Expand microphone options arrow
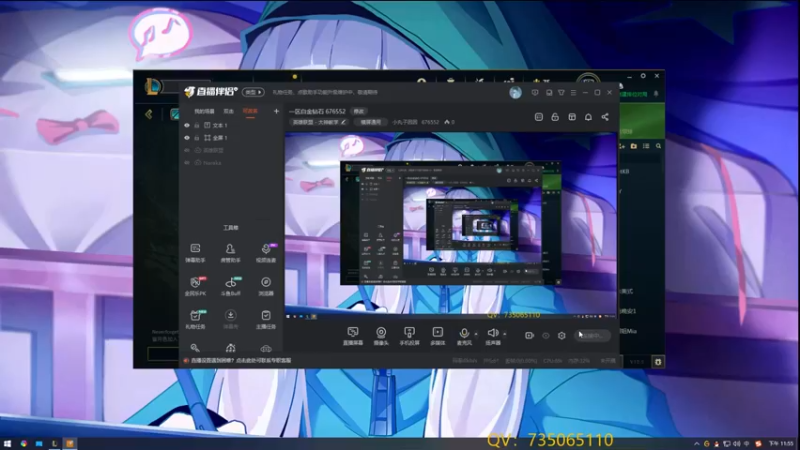 coord(476,334)
